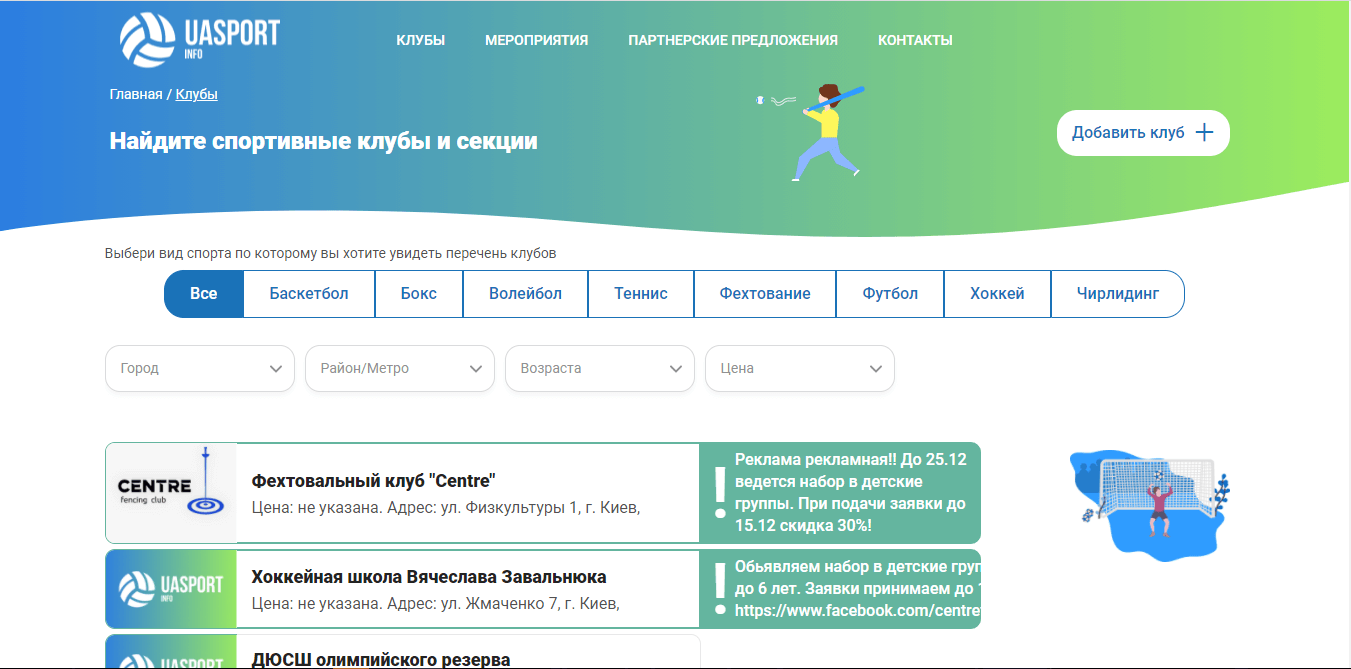Image resolution: width=1351 pixels, height=669 pixels.
Task: Filter clubs by Фехтование
Action: tap(765, 294)
